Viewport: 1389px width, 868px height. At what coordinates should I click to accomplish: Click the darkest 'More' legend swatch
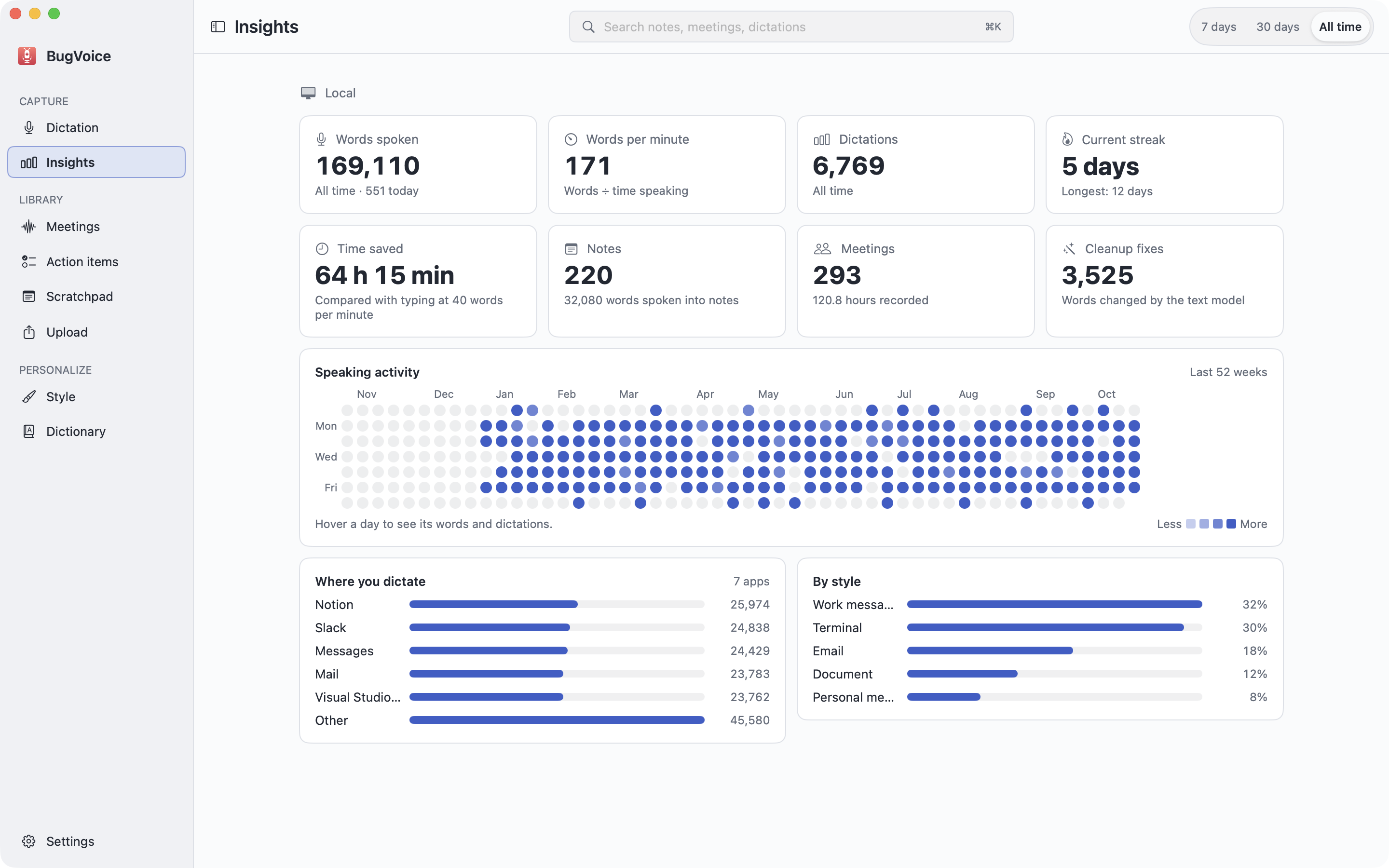coord(1231,524)
